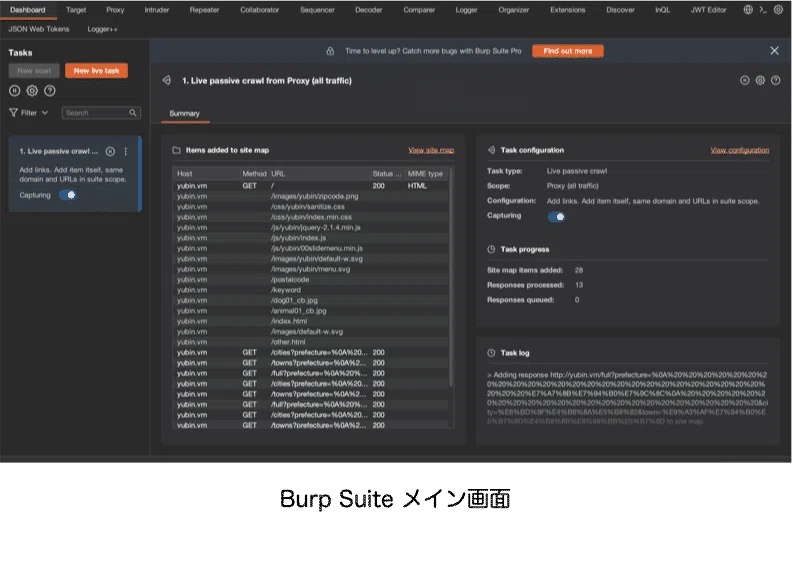
Task: Click the globe icon in the top bar
Action: point(748,10)
